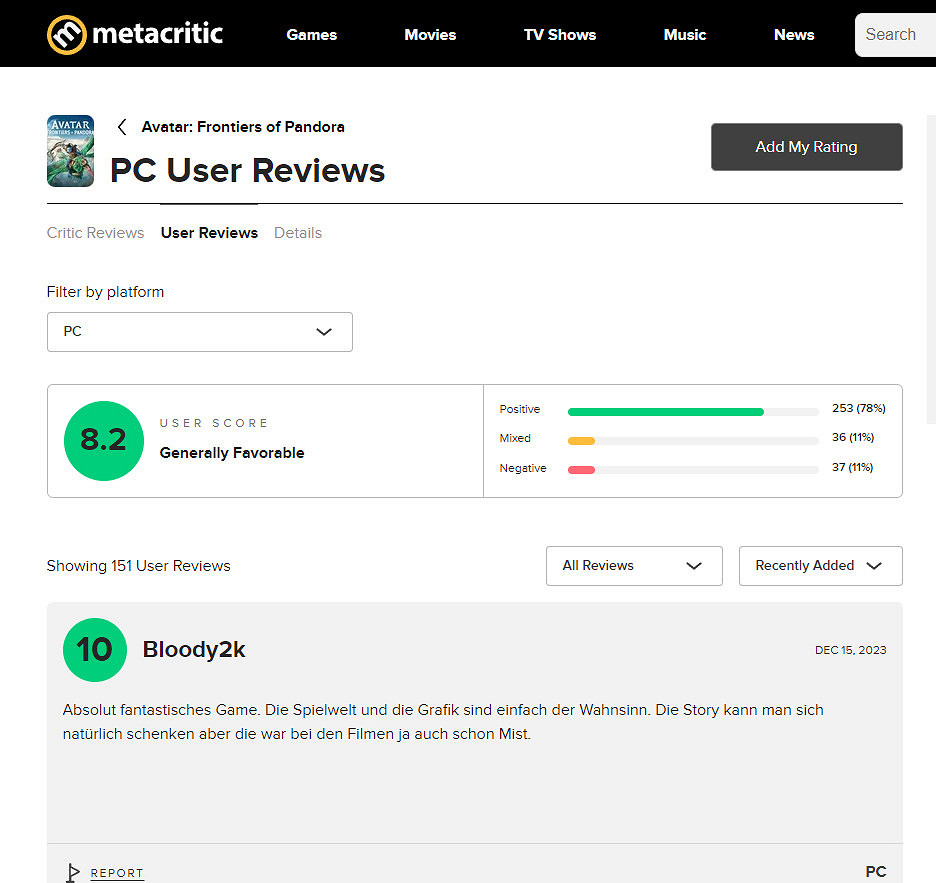Switch to the Critic Reviews tab
This screenshot has width=936, height=883.
[96, 233]
